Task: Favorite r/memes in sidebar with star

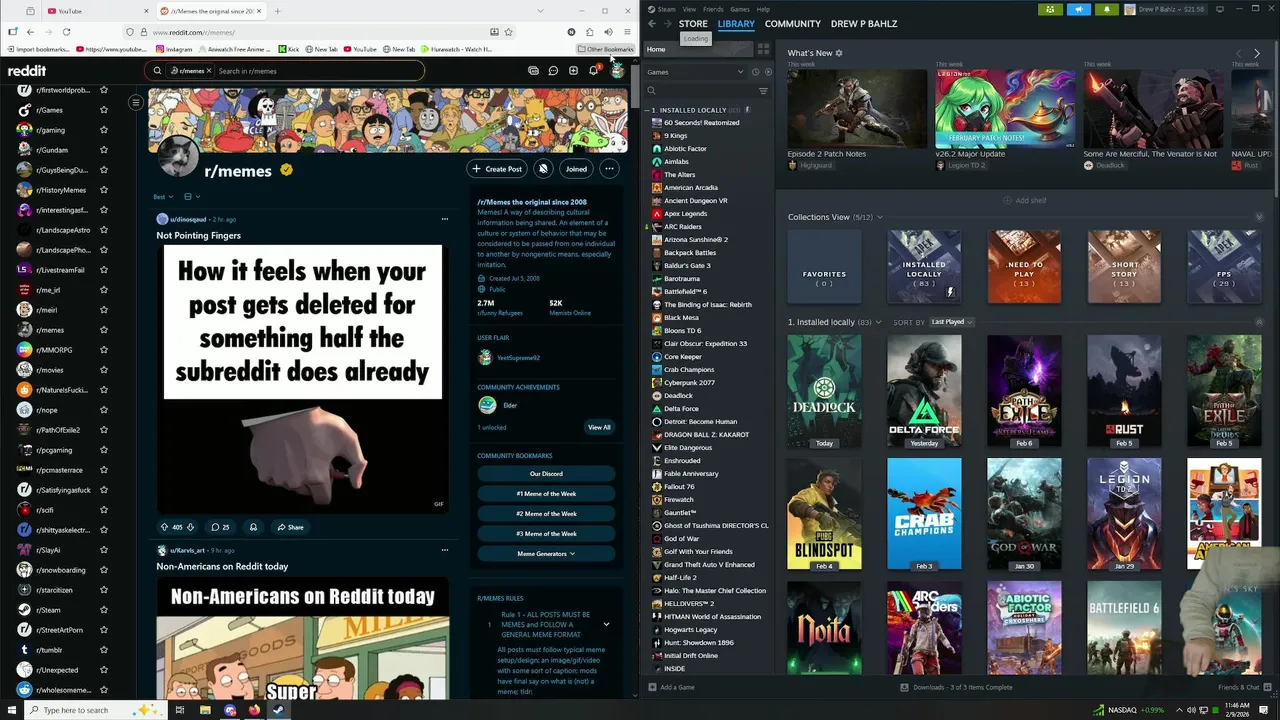Action: pyautogui.click(x=103, y=330)
